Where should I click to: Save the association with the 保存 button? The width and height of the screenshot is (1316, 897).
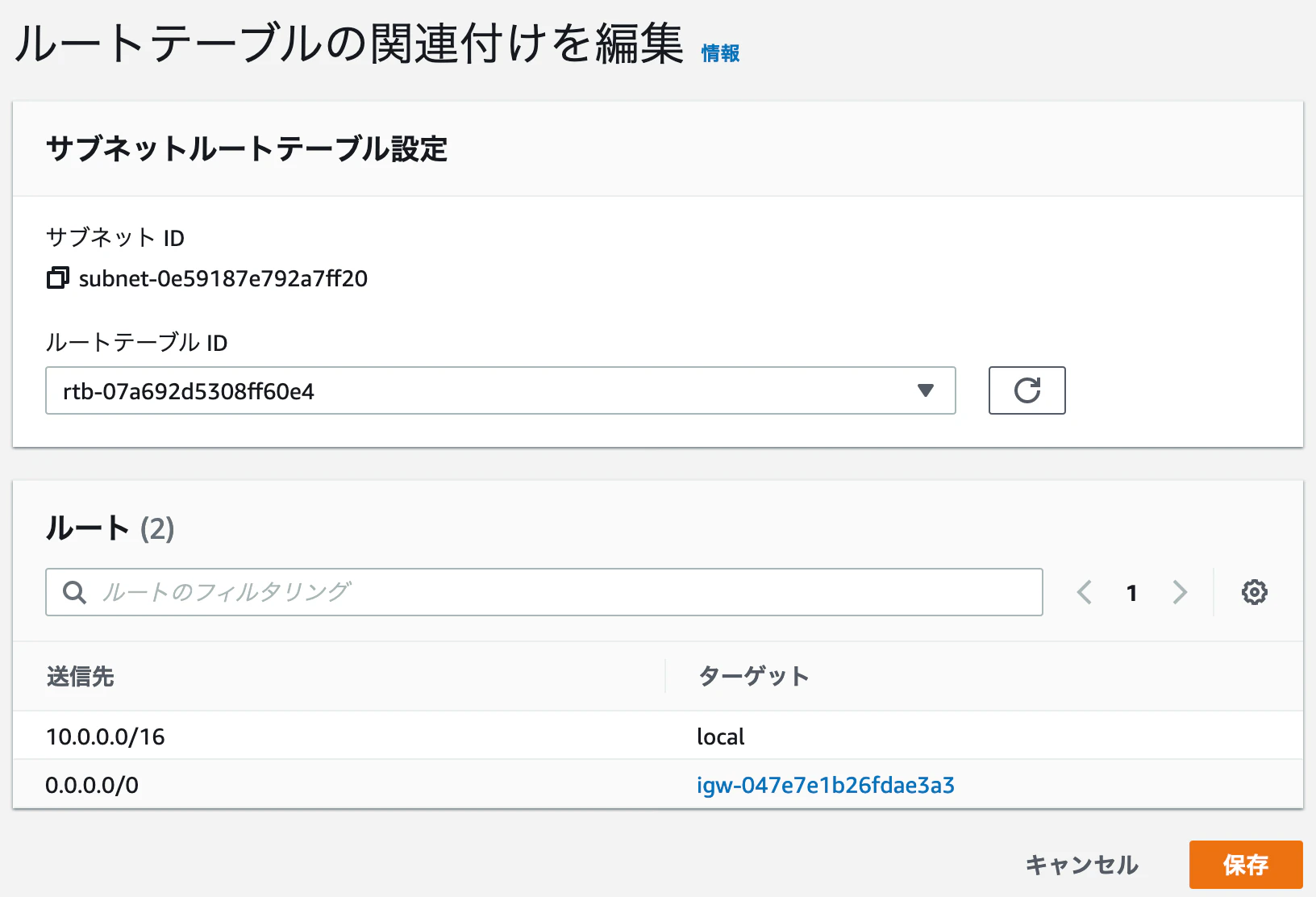pos(1246,865)
